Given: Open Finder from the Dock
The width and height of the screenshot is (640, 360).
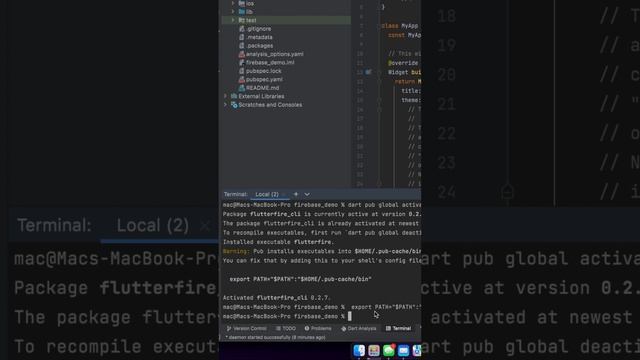Looking at the screenshot, I should (x=359, y=350).
